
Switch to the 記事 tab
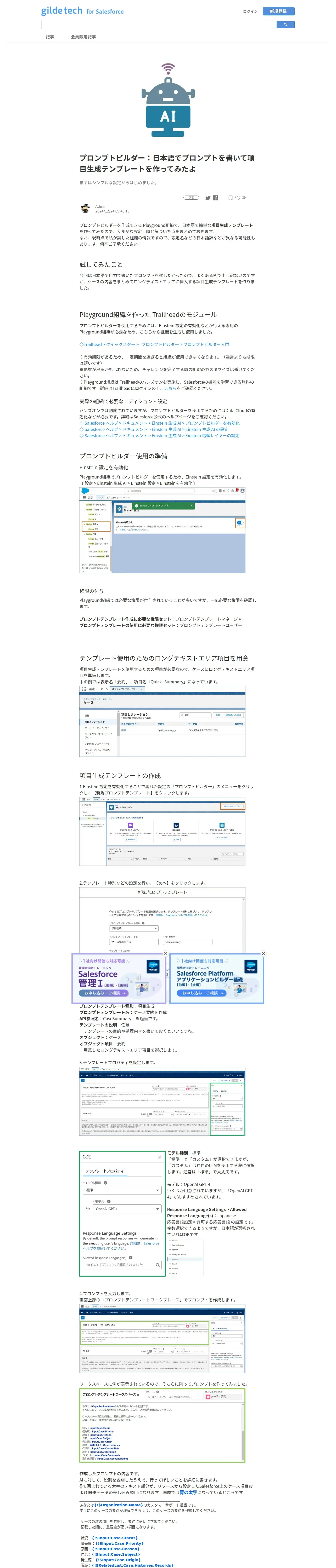point(50,37)
